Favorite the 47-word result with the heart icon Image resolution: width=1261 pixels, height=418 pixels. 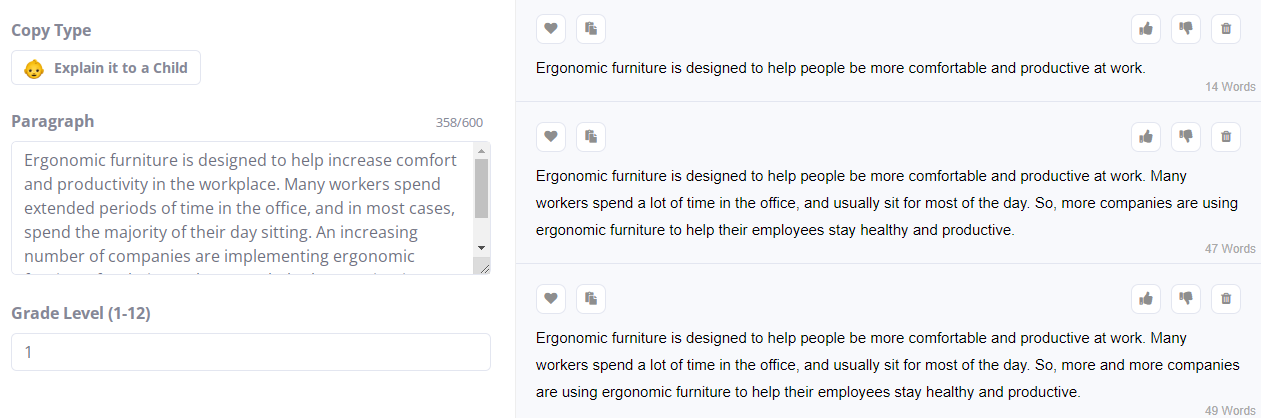coord(551,136)
